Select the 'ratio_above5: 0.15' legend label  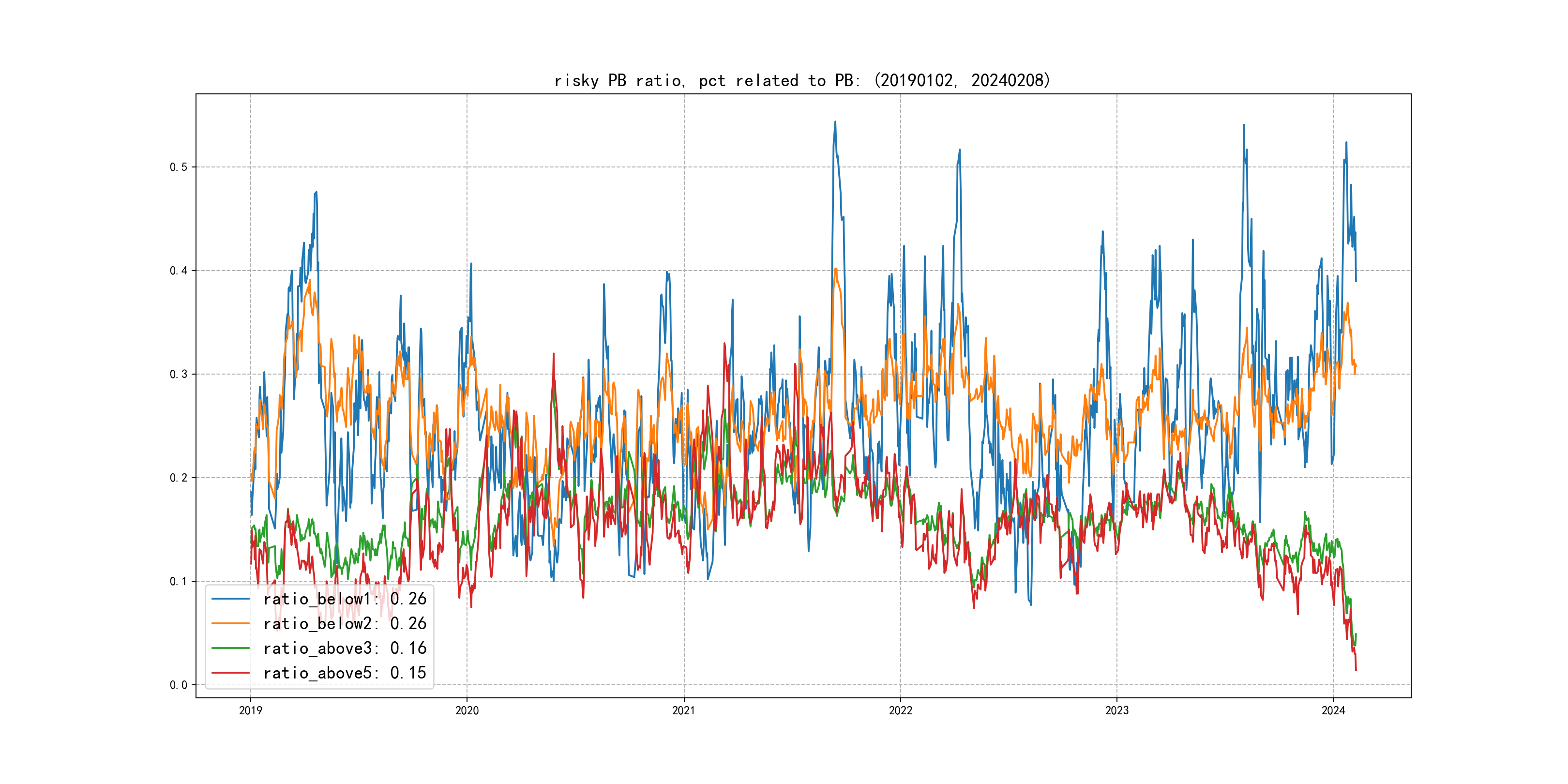tap(345, 673)
